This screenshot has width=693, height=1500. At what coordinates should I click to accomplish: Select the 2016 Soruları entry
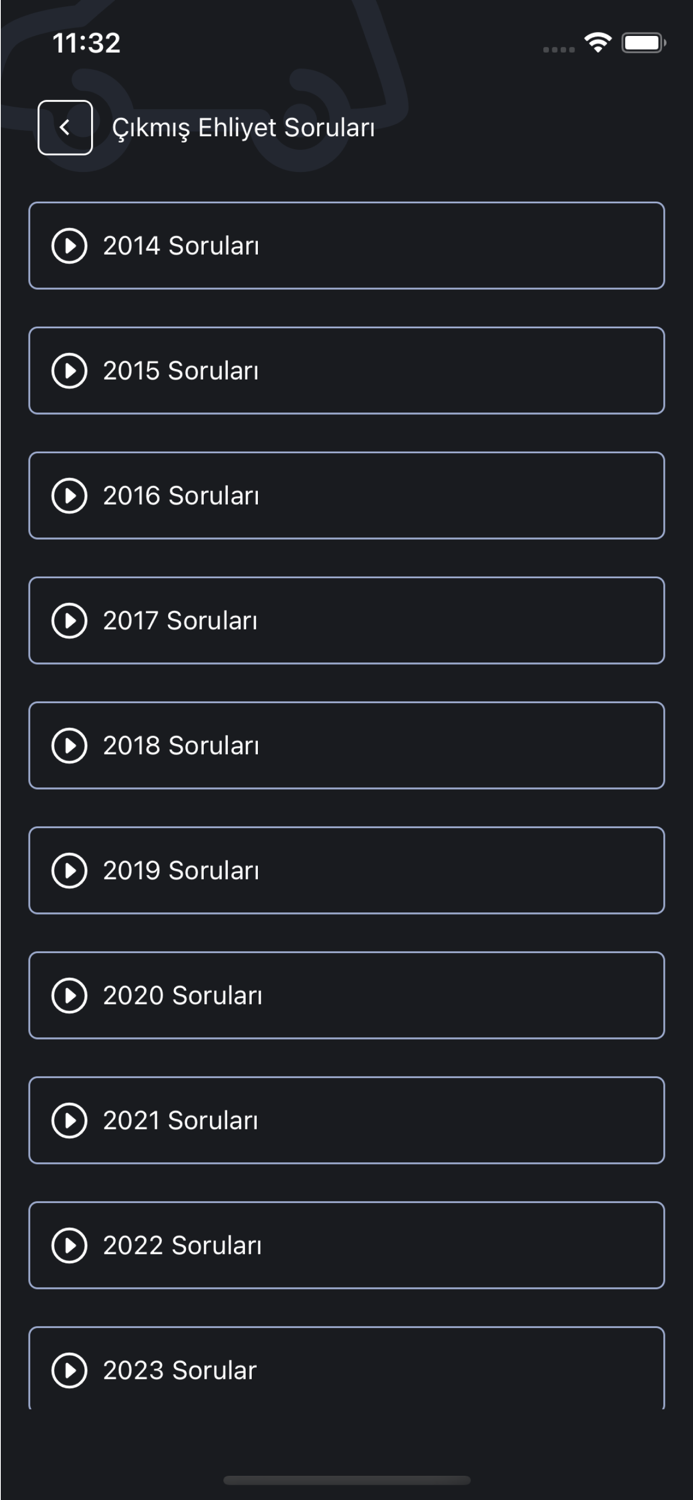point(346,496)
